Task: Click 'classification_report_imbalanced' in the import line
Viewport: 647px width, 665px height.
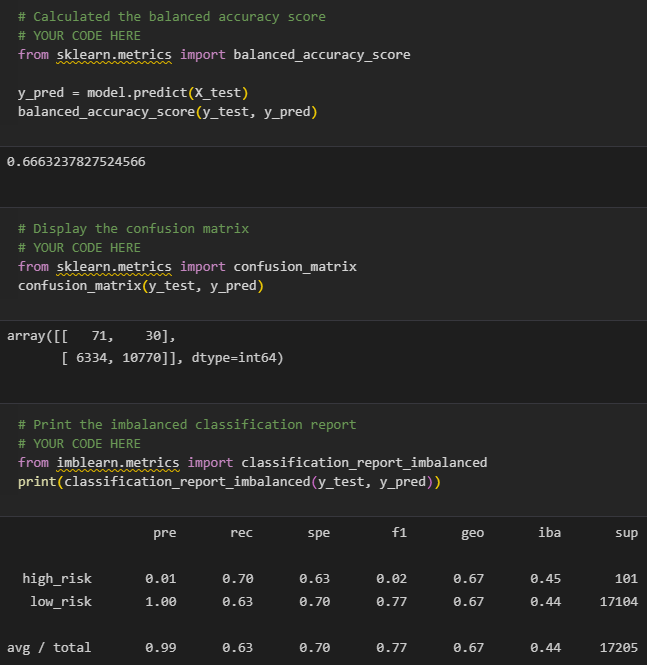Action: click(364, 463)
